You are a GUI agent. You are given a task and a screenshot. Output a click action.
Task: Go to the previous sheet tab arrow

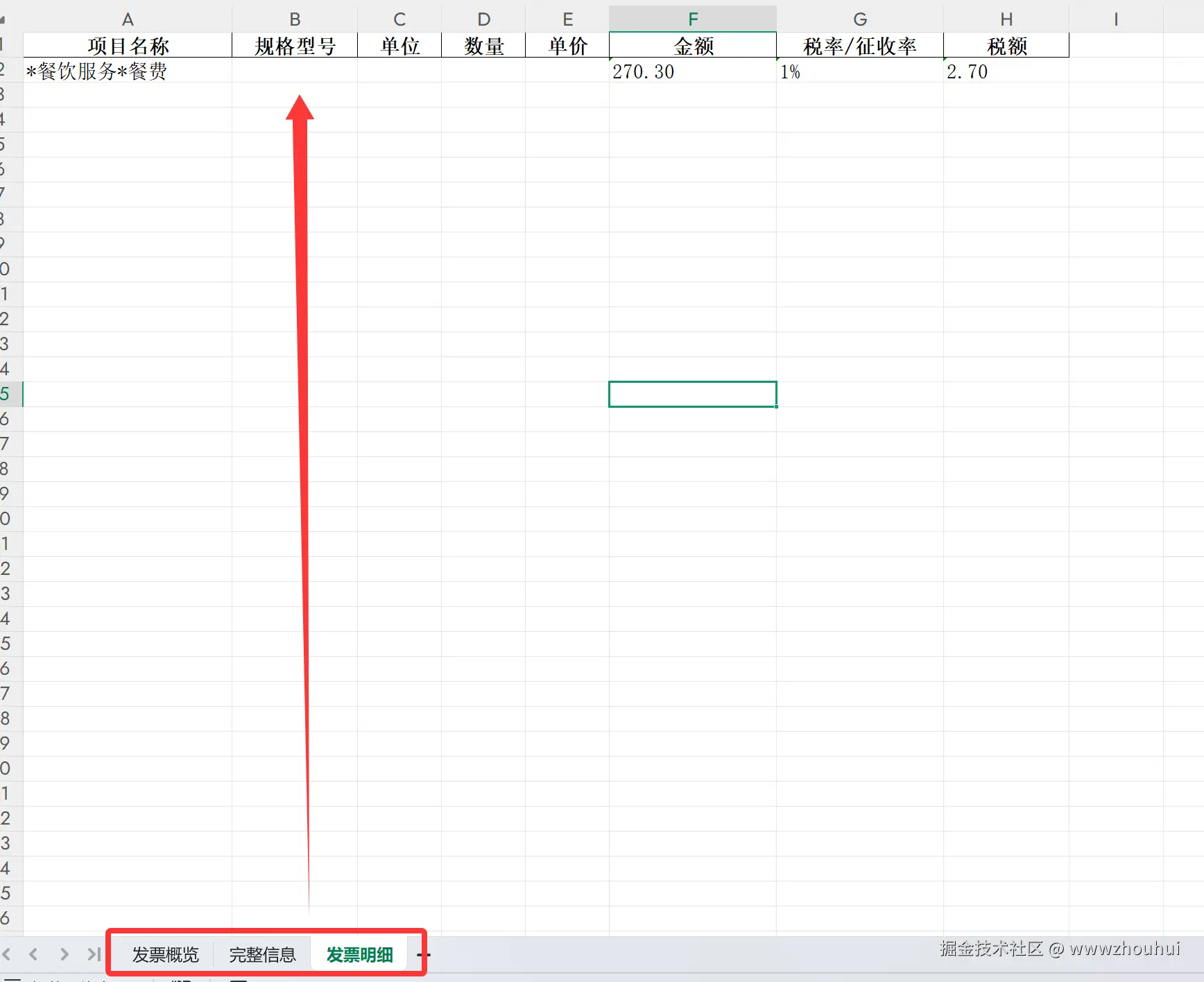point(33,954)
